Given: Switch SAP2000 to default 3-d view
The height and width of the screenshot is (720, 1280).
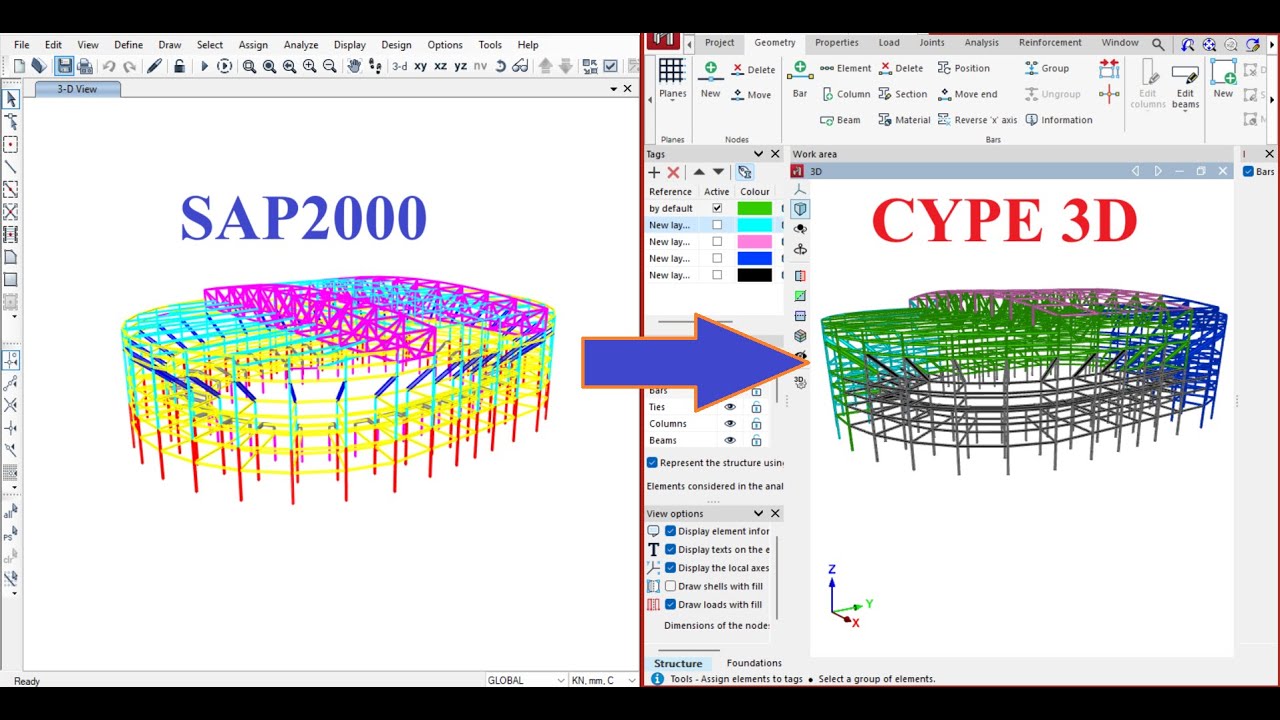Looking at the screenshot, I should [x=399, y=66].
